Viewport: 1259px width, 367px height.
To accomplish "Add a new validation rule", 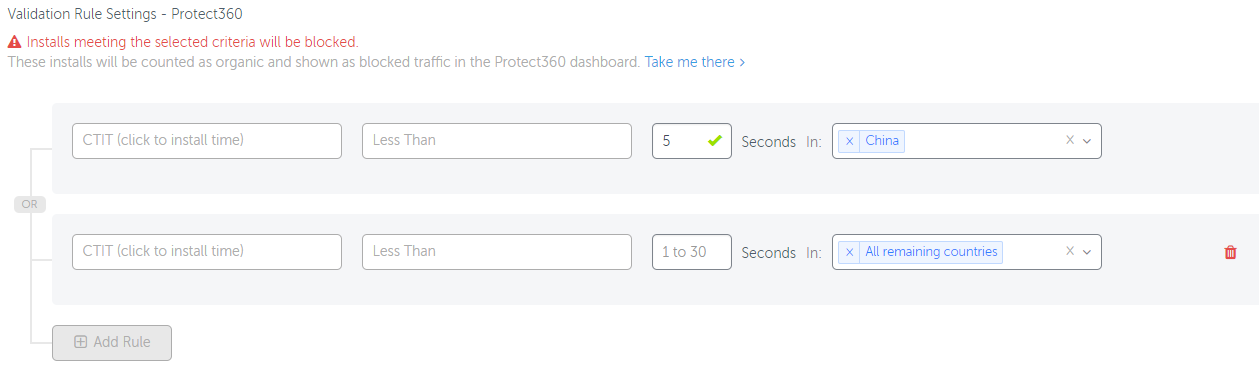I will 112,342.
